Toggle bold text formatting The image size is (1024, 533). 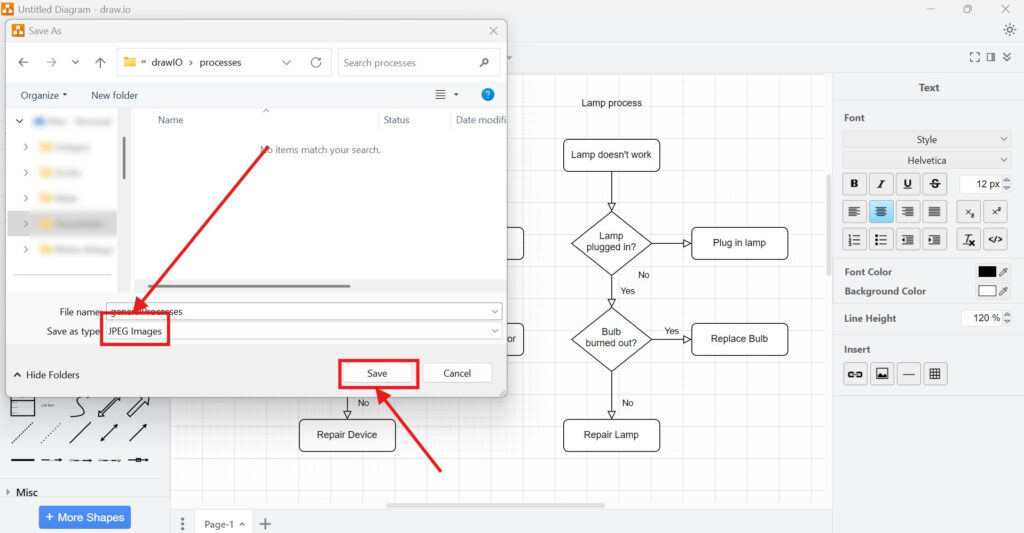pyautogui.click(x=854, y=184)
